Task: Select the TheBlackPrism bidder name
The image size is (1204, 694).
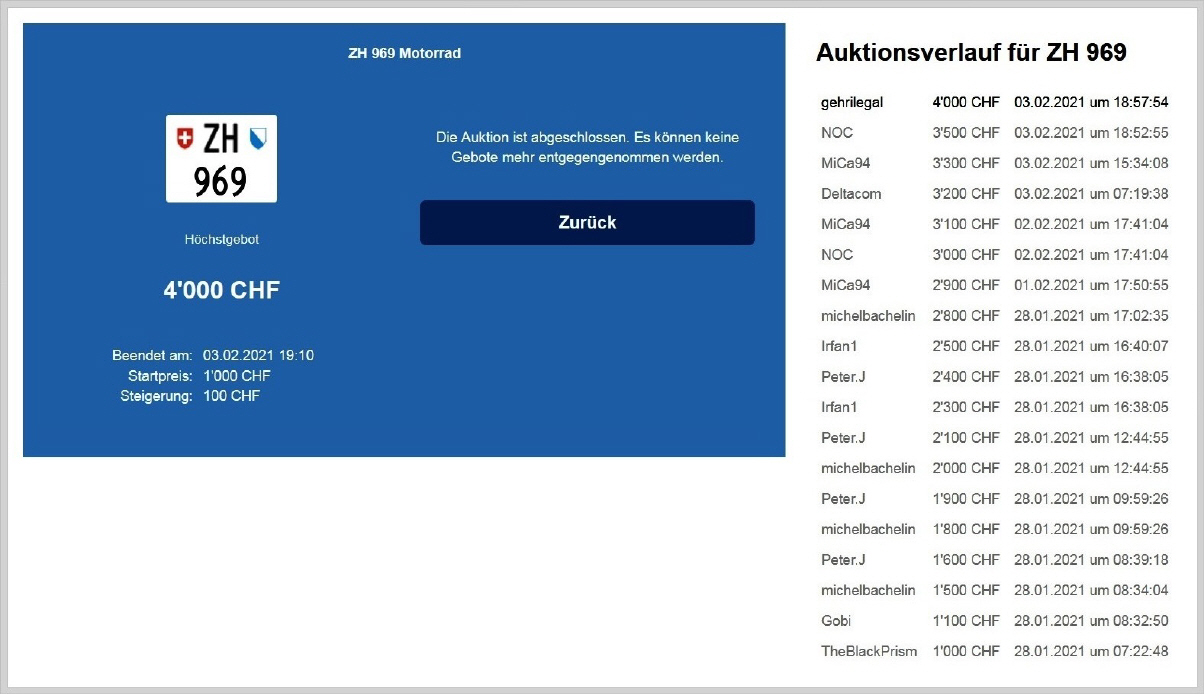Action: pyautogui.click(x=868, y=651)
